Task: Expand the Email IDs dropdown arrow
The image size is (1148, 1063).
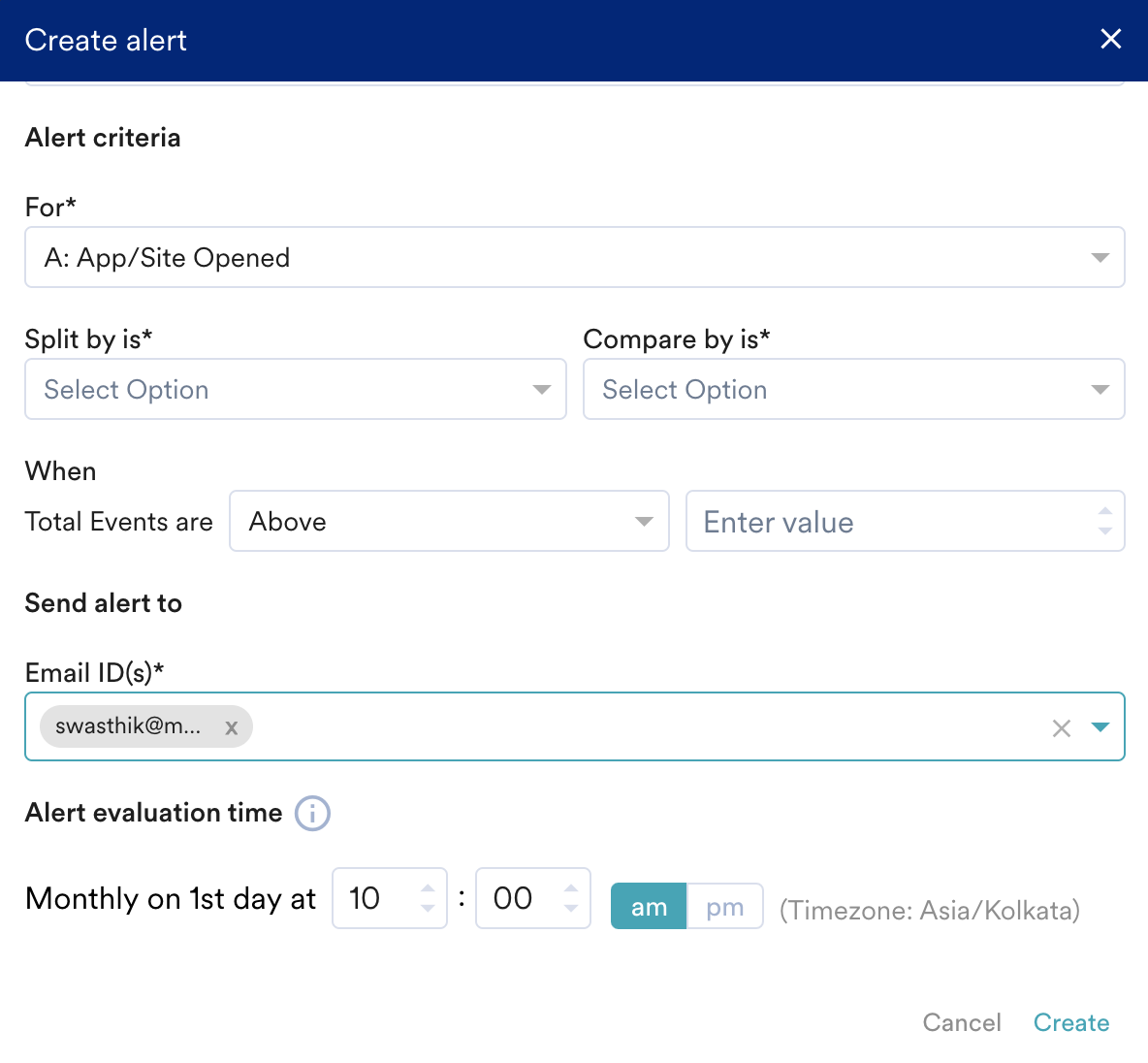Action: pos(1100,727)
